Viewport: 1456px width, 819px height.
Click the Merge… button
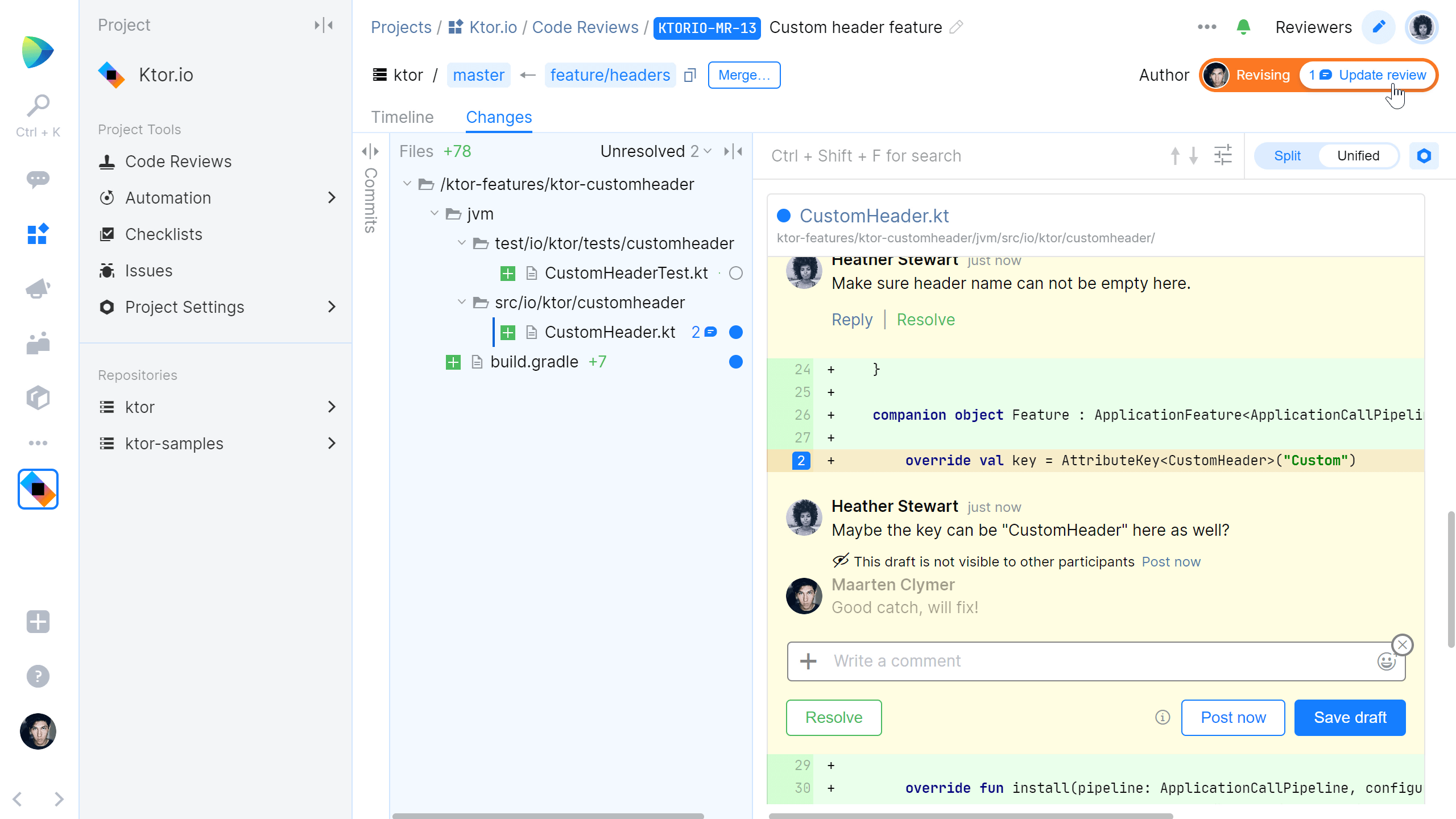pyautogui.click(x=744, y=75)
